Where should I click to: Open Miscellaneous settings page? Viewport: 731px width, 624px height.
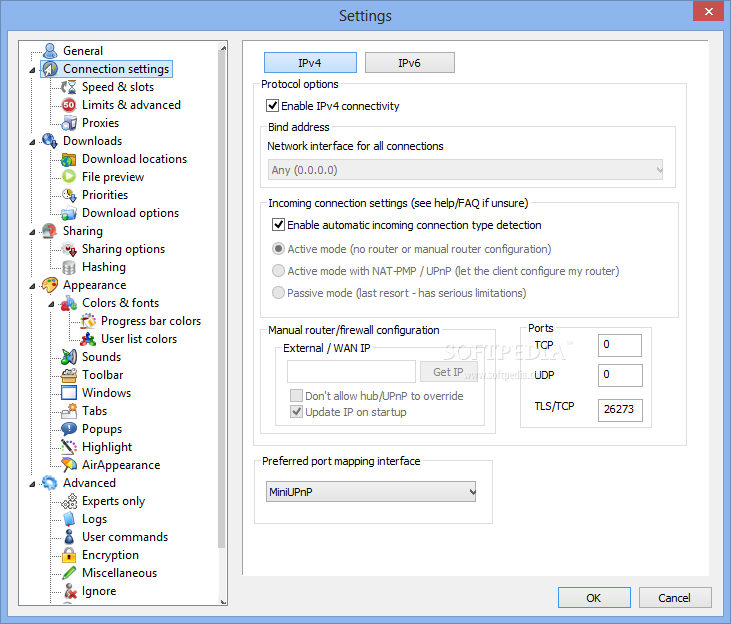pos(119,573)
